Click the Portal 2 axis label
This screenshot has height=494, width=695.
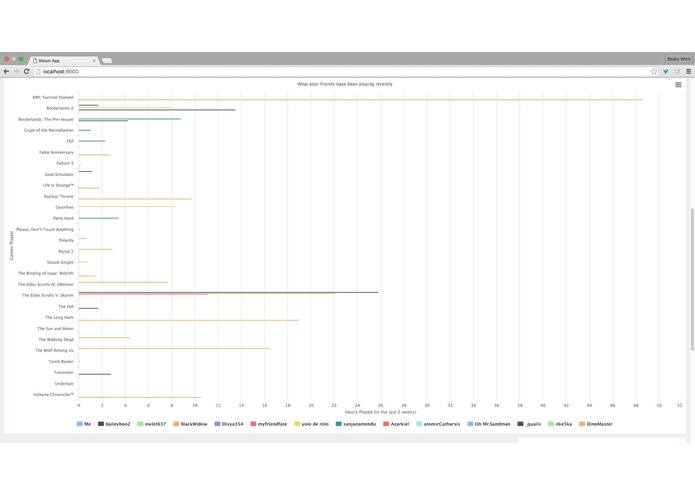tap(66, 252)
